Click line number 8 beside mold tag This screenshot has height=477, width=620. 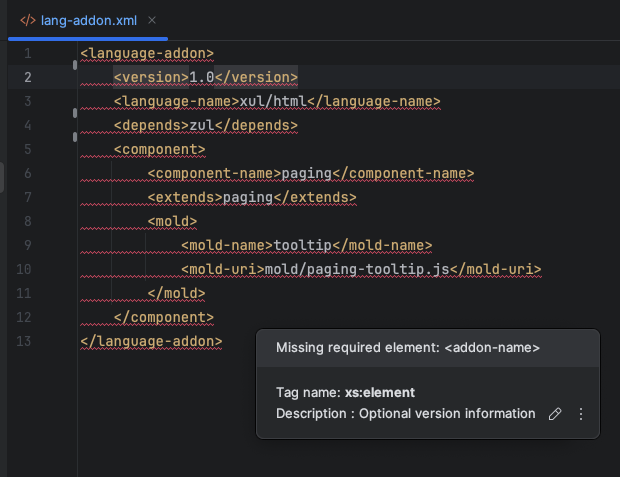[28, 221]
